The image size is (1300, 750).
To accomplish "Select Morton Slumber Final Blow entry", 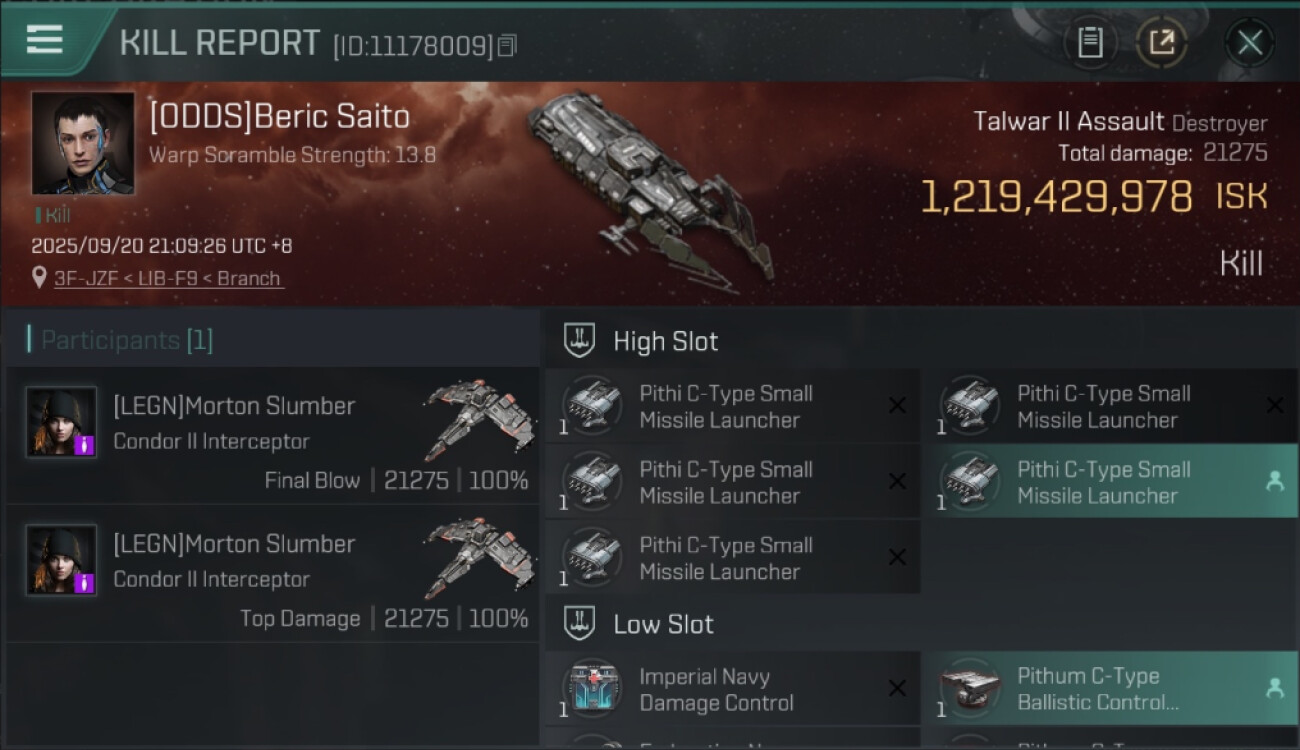I will point(272,435).
